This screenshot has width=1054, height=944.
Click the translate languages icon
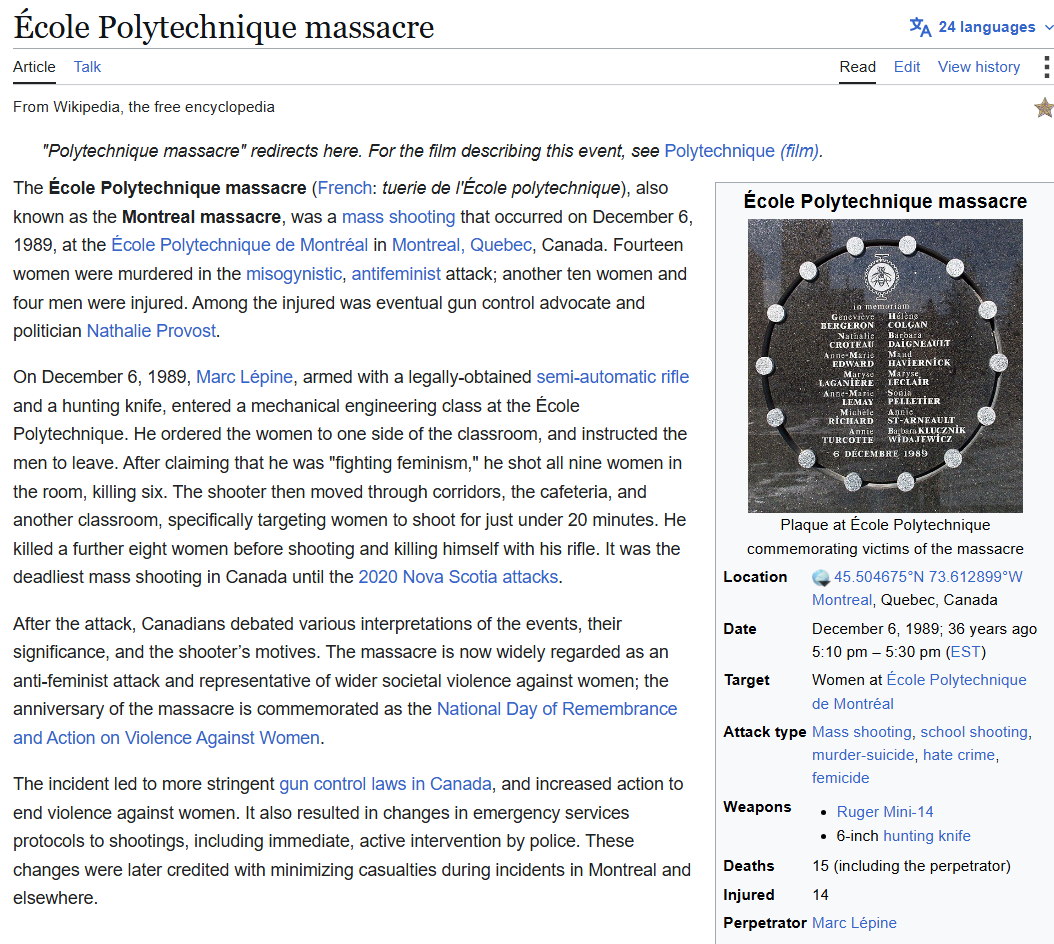tap(920, 27)
